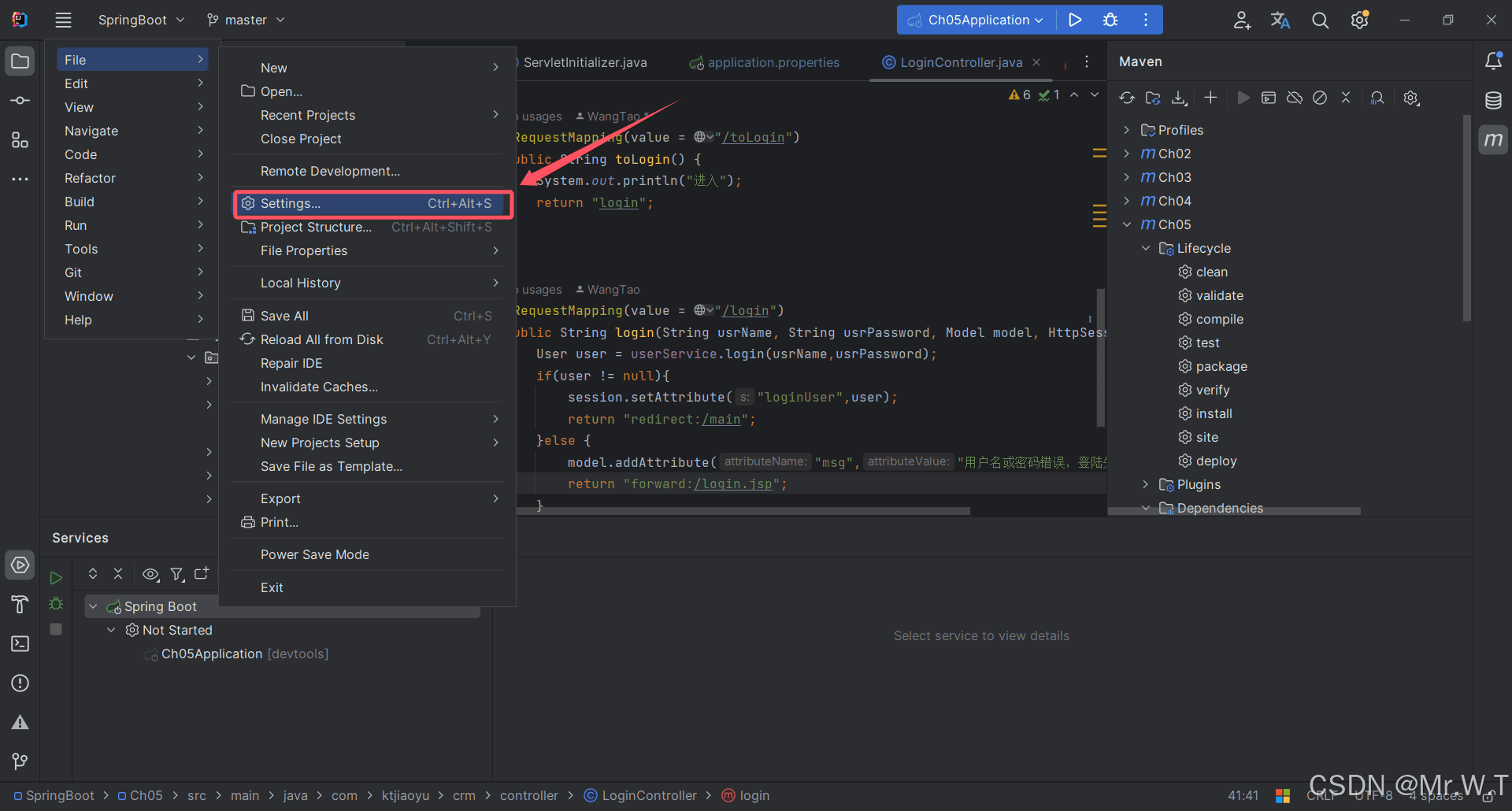Click the Services filter icon
Image resolution: width=1512 pixels, height=811 pixels.
pyautogui.click(x=177, y=574)
